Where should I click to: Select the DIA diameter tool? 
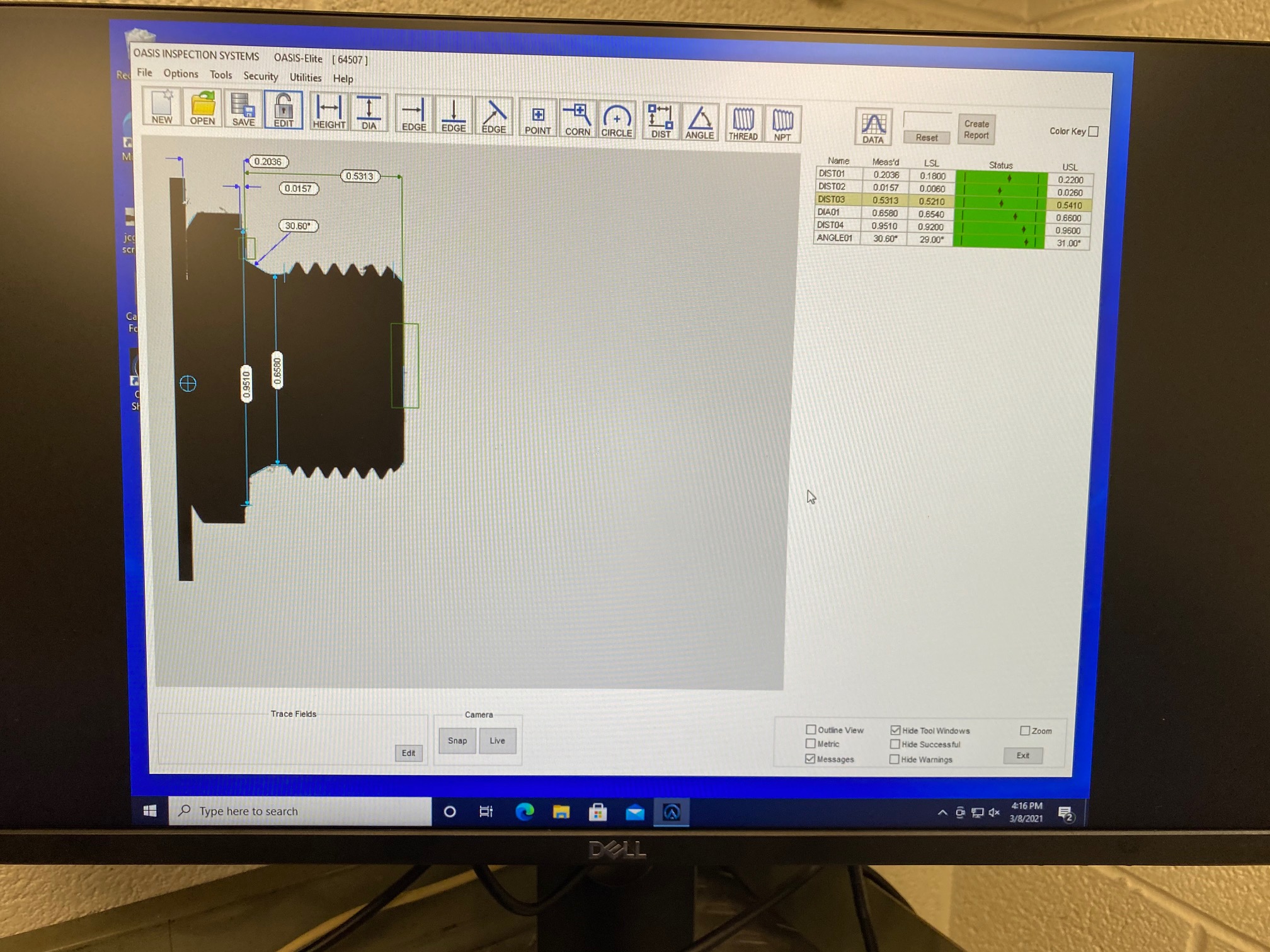tap(369, 113)
